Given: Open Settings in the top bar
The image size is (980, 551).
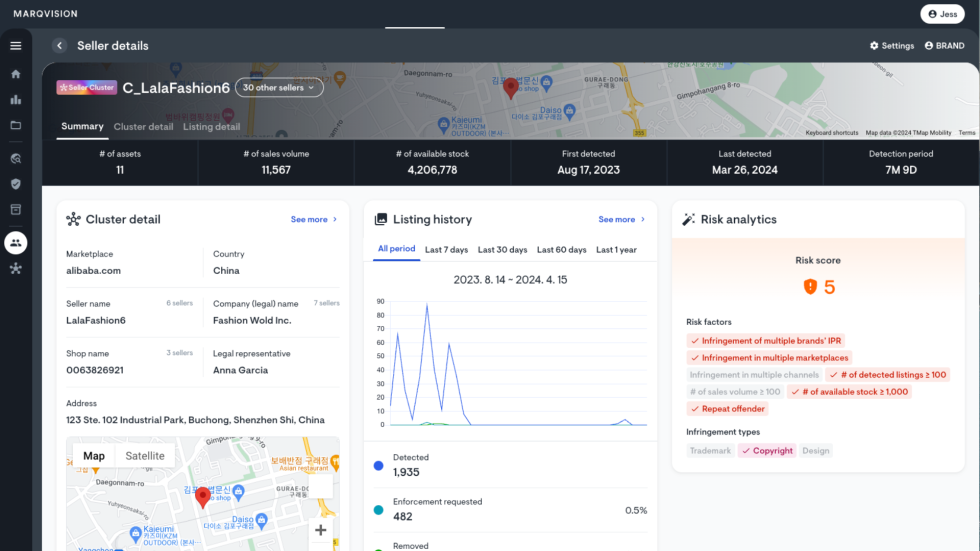Looking at the screenshot, I should click(891, 46).
